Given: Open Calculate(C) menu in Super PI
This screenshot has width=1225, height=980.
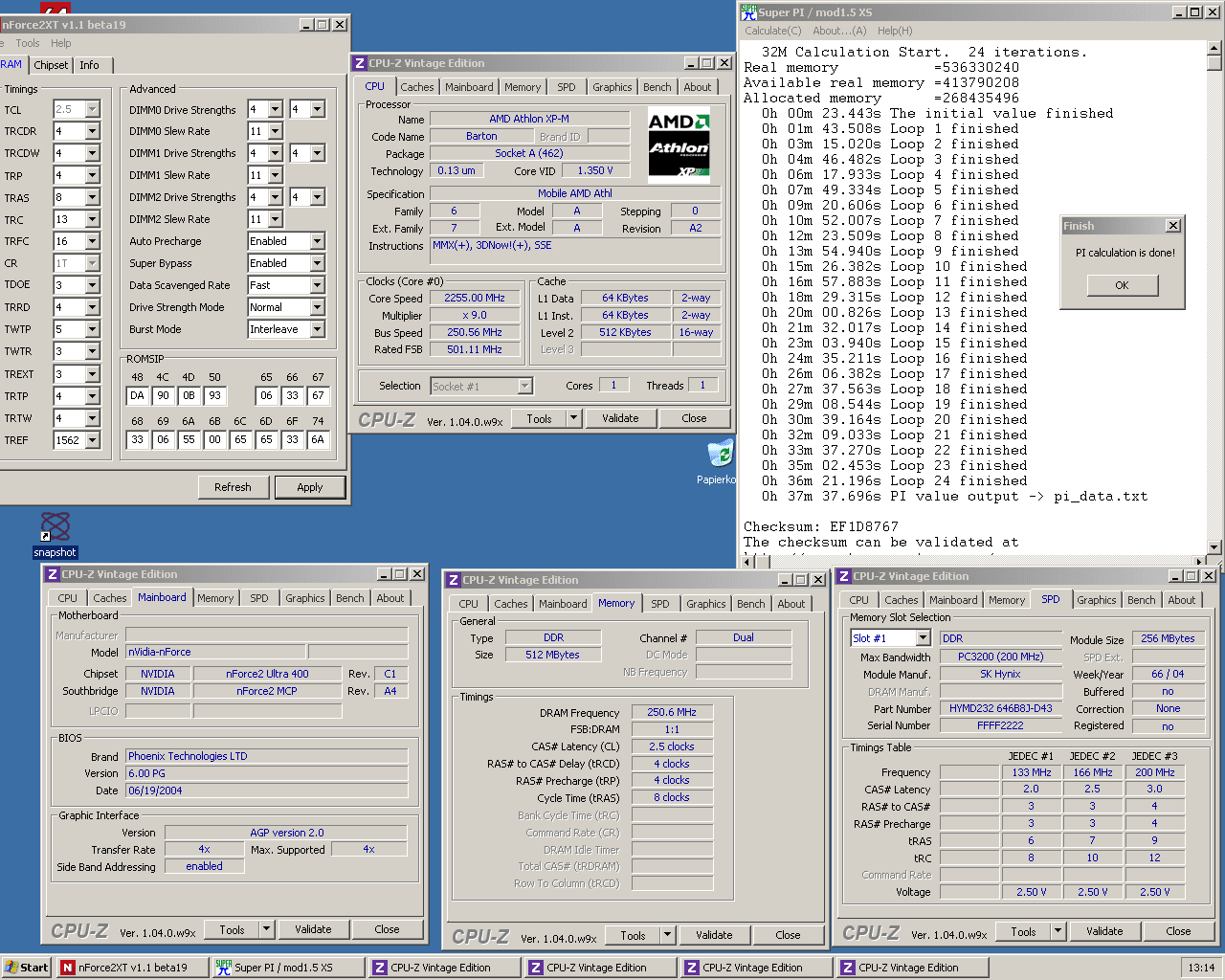Looking at the screenshot, I should [x=773, y=31].
